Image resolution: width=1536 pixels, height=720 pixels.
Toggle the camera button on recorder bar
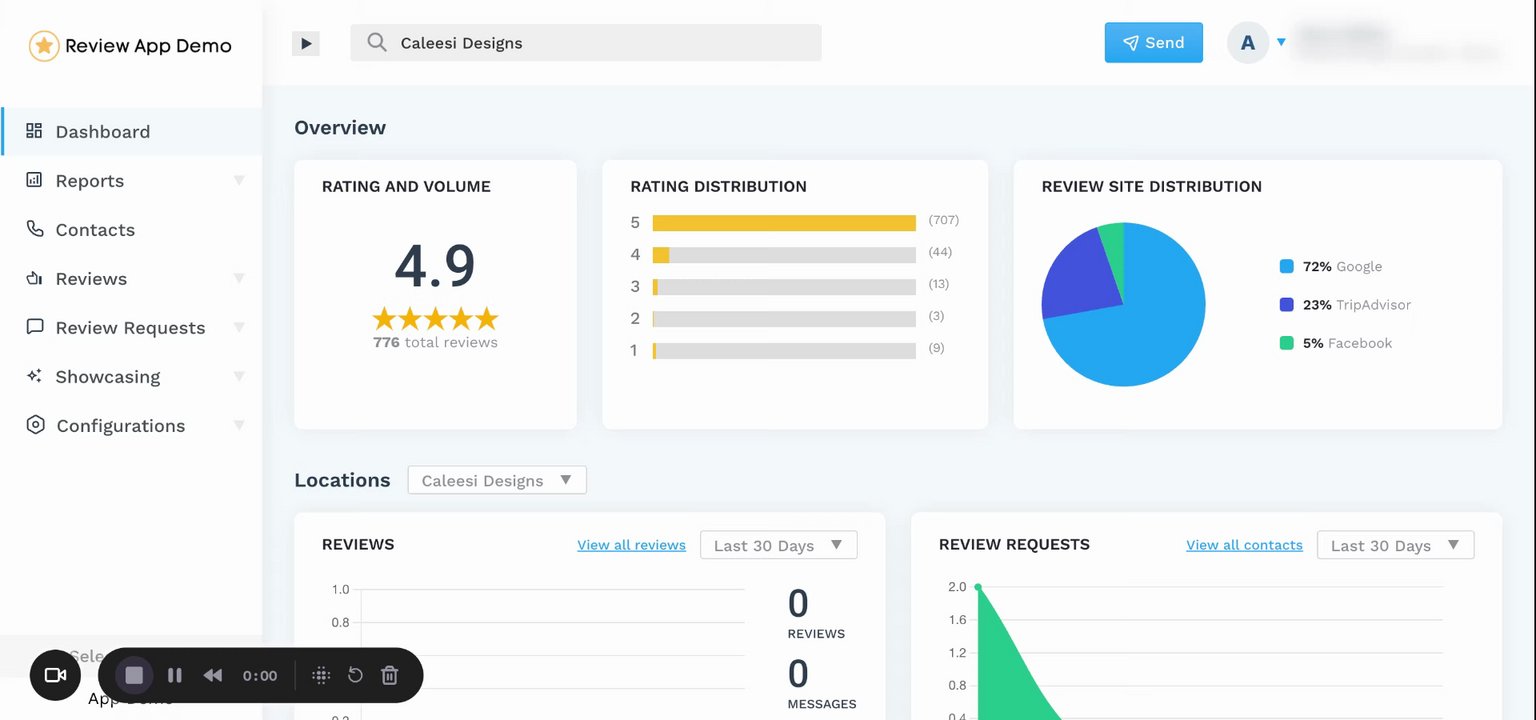coord(55,675)
